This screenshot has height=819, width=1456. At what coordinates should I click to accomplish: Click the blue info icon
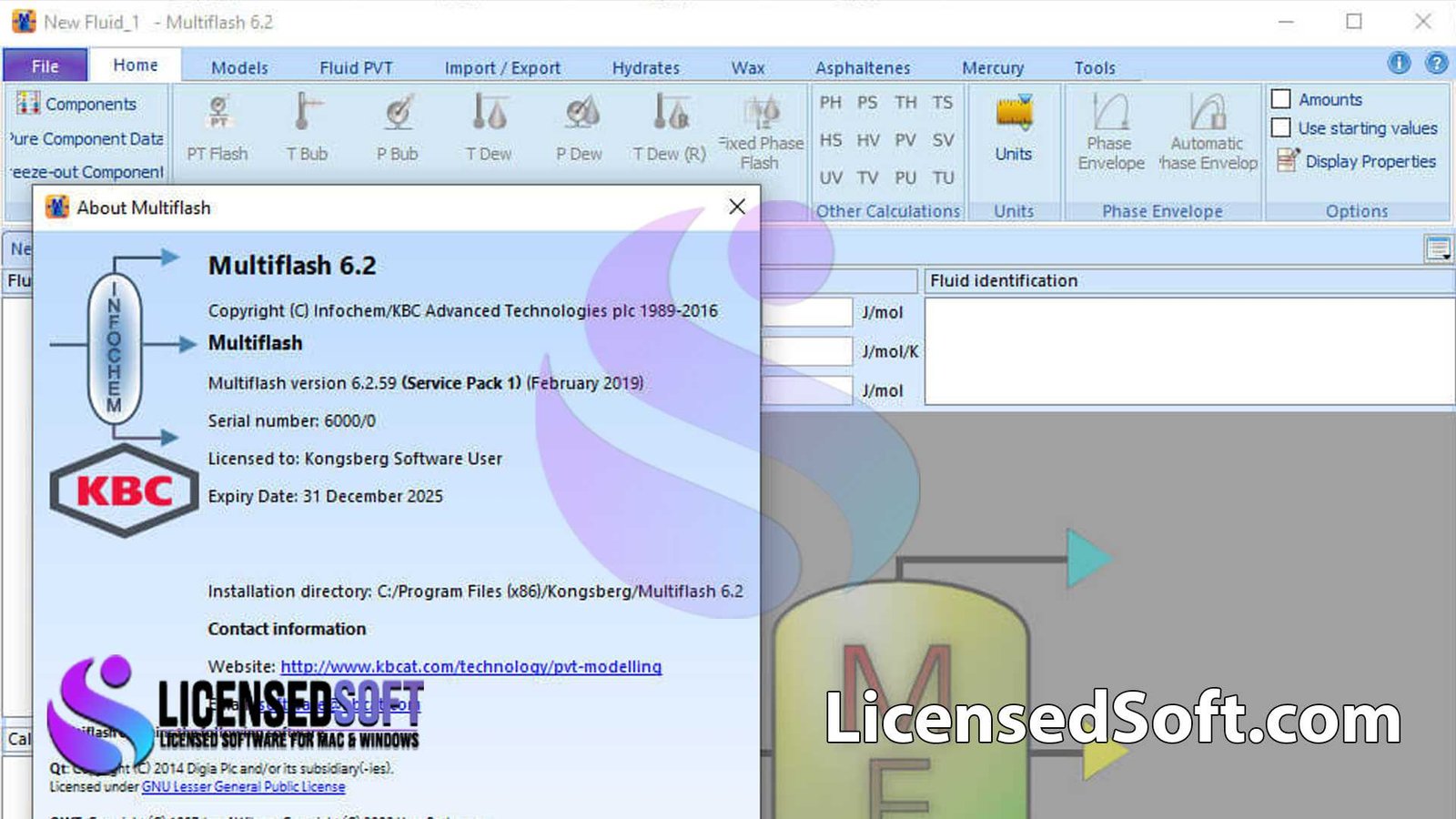point(1399,63)
